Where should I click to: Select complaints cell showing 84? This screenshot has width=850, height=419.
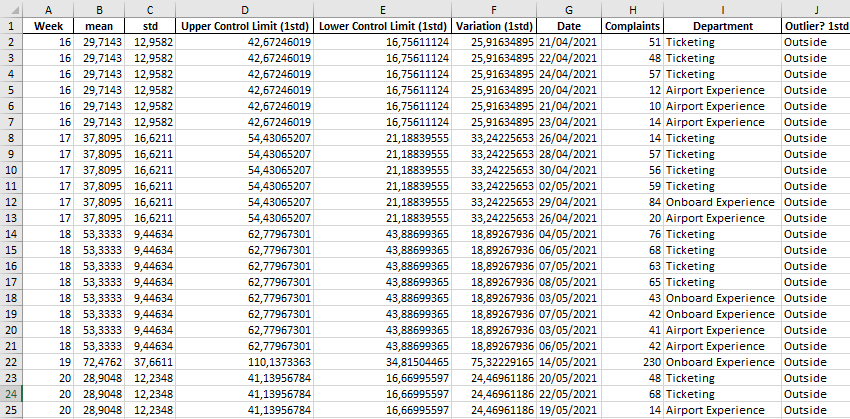coord(633,202)
